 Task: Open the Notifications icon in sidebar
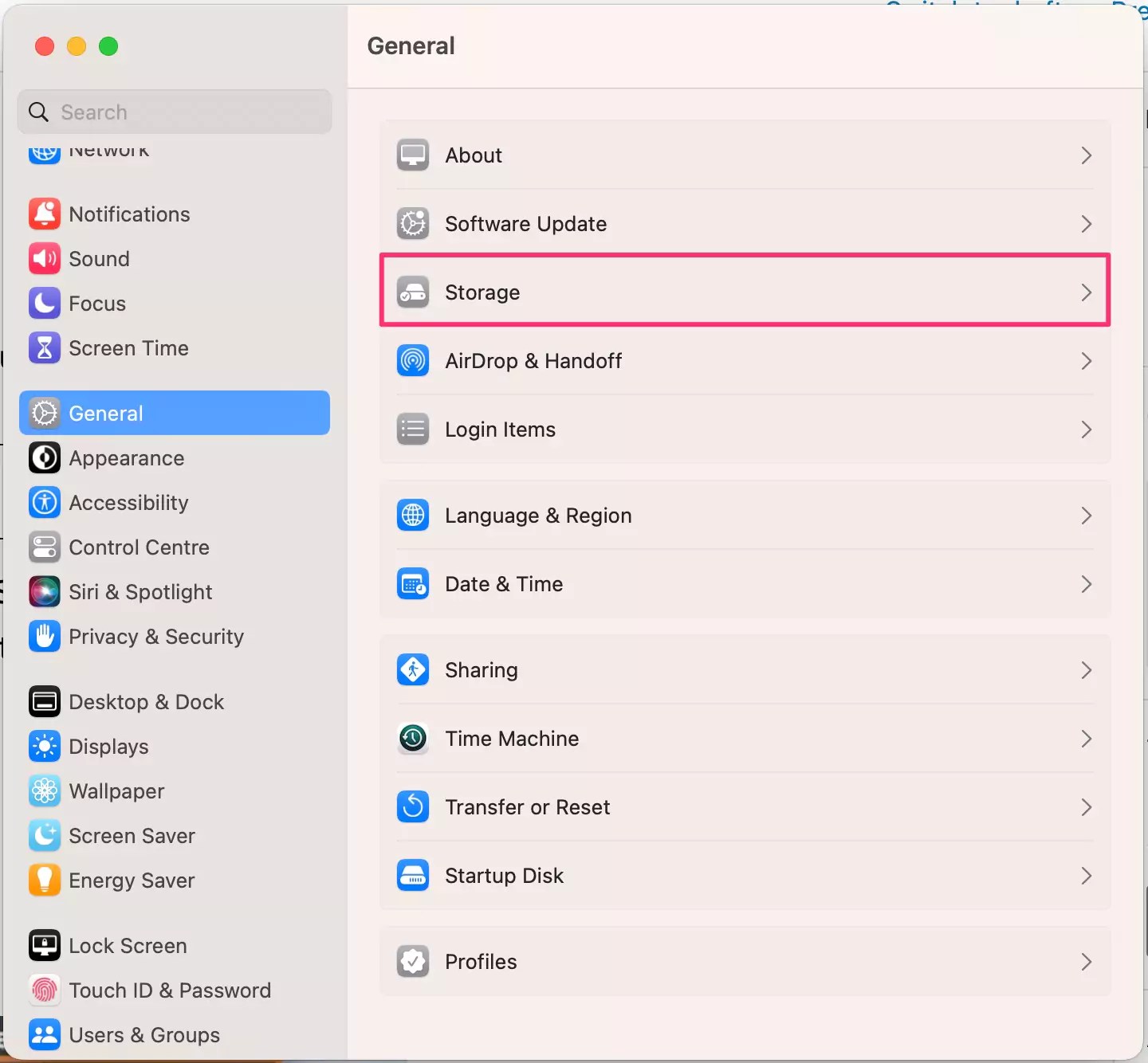pyautogui.click(x=45, y=214)
